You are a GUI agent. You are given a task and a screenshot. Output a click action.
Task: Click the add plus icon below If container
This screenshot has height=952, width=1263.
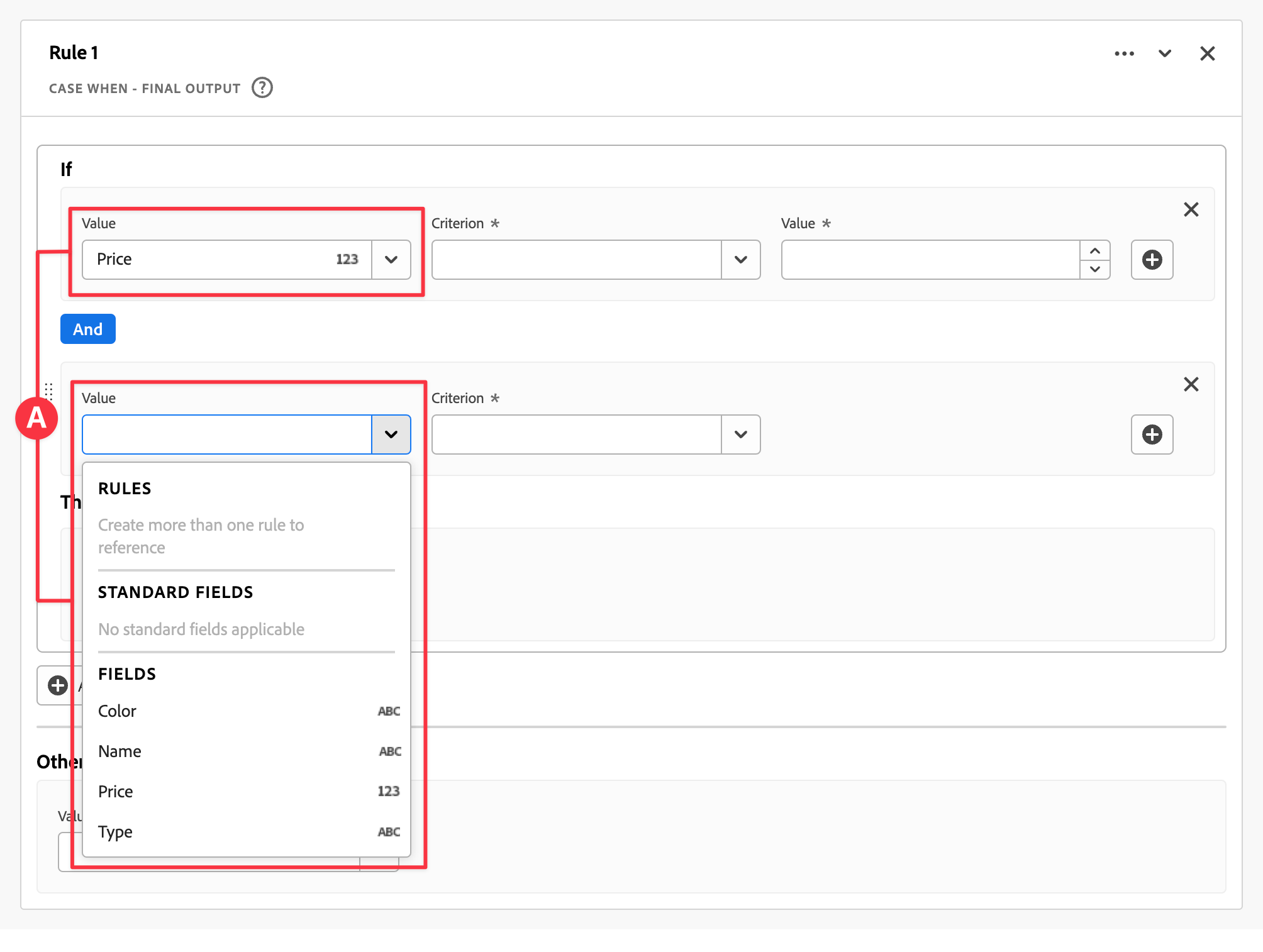[x=58, y=685]
